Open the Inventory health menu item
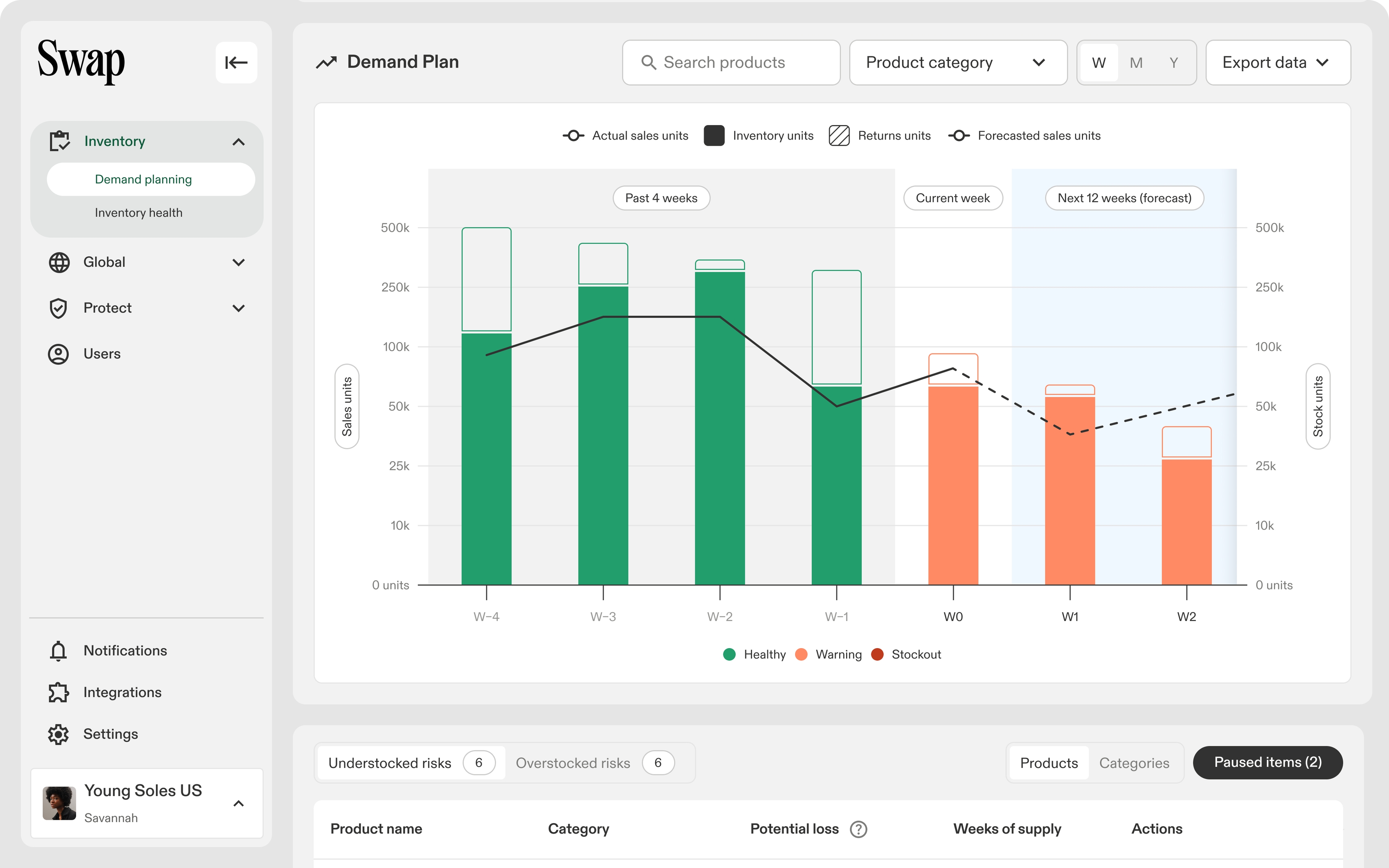Viewport: 1389px width, 868px height. (138, 213)
